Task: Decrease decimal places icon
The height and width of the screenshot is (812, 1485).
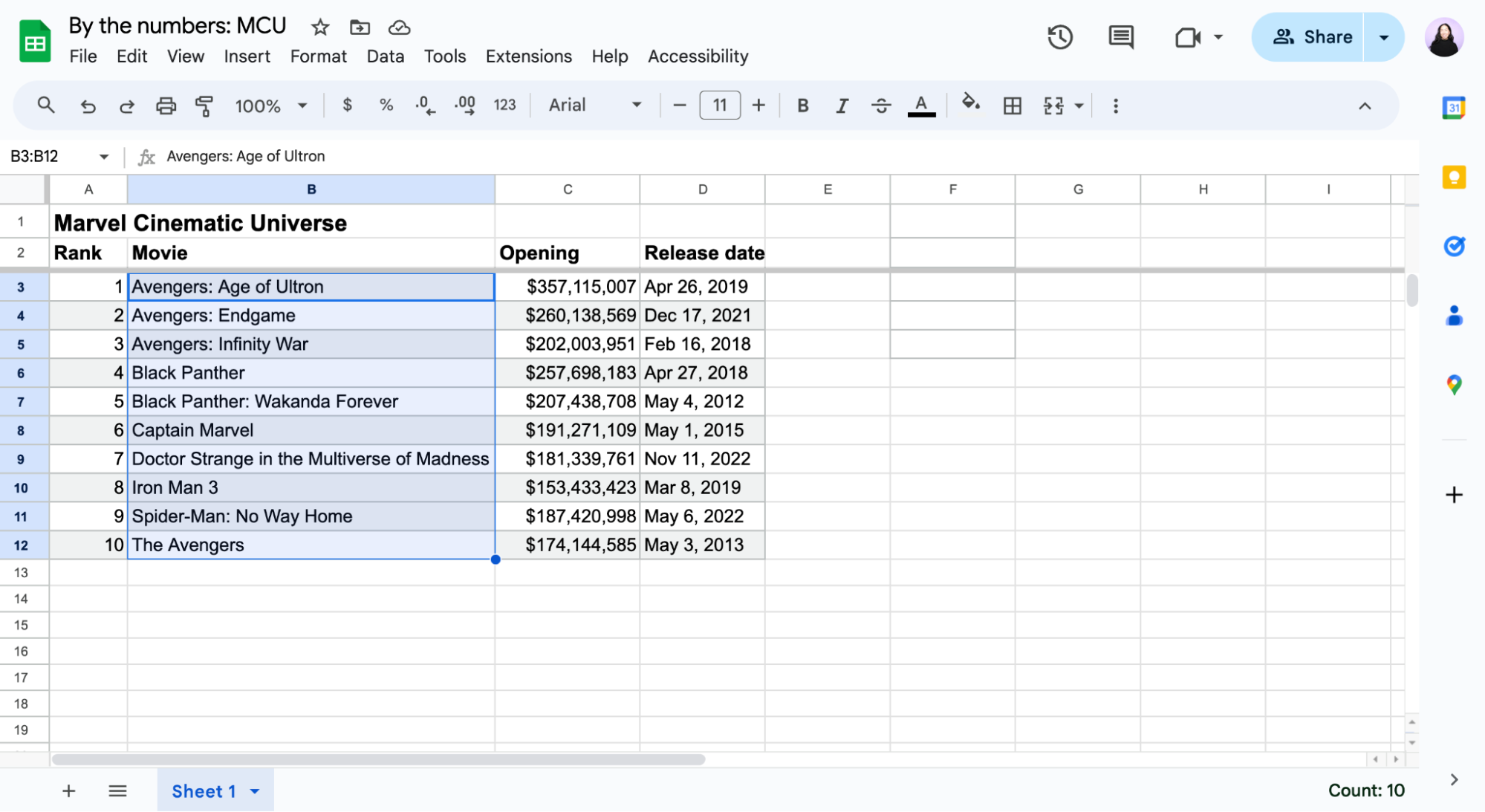Action: click(x=425, y=105)
